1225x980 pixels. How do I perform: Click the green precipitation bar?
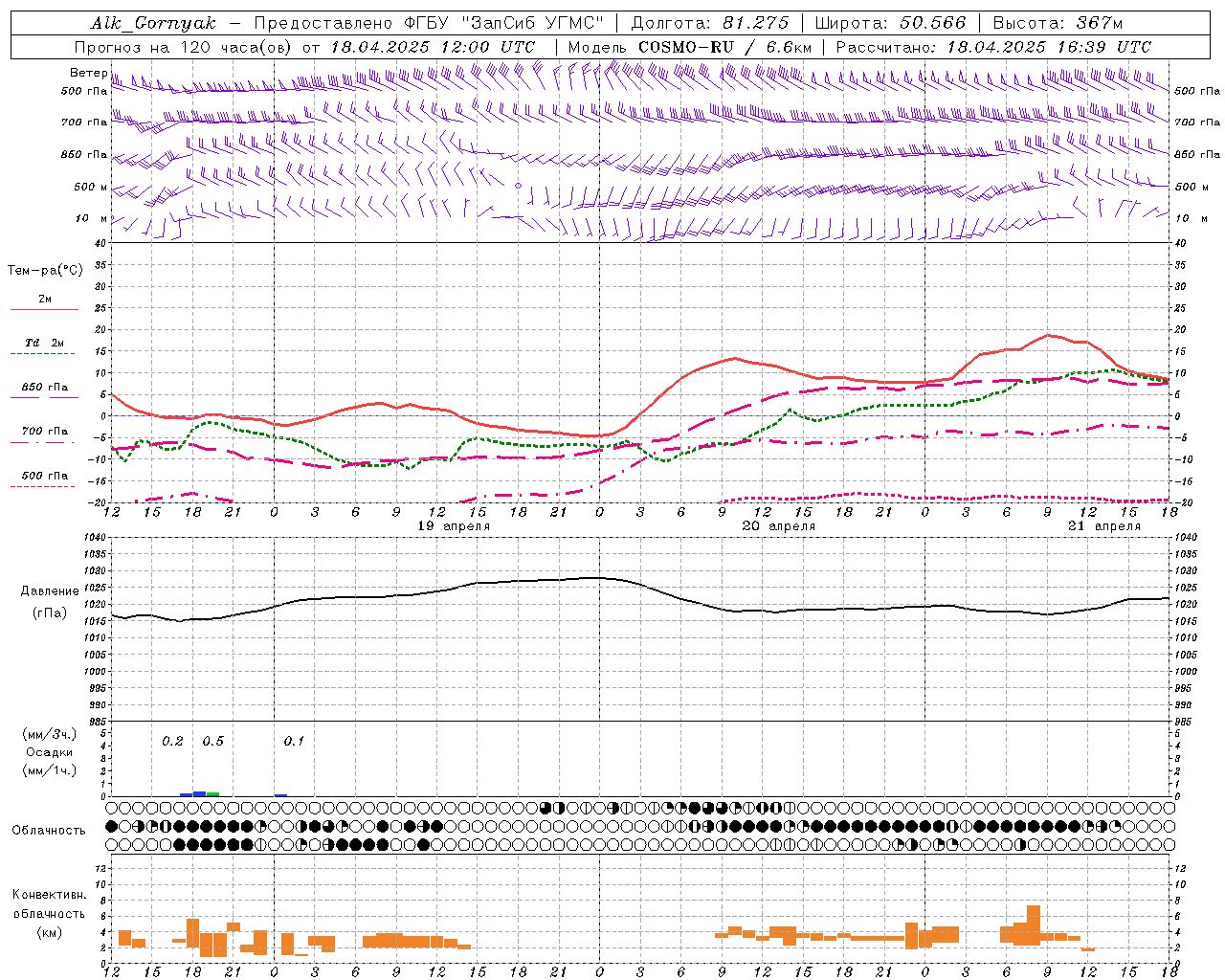click(x=212, y=794)
